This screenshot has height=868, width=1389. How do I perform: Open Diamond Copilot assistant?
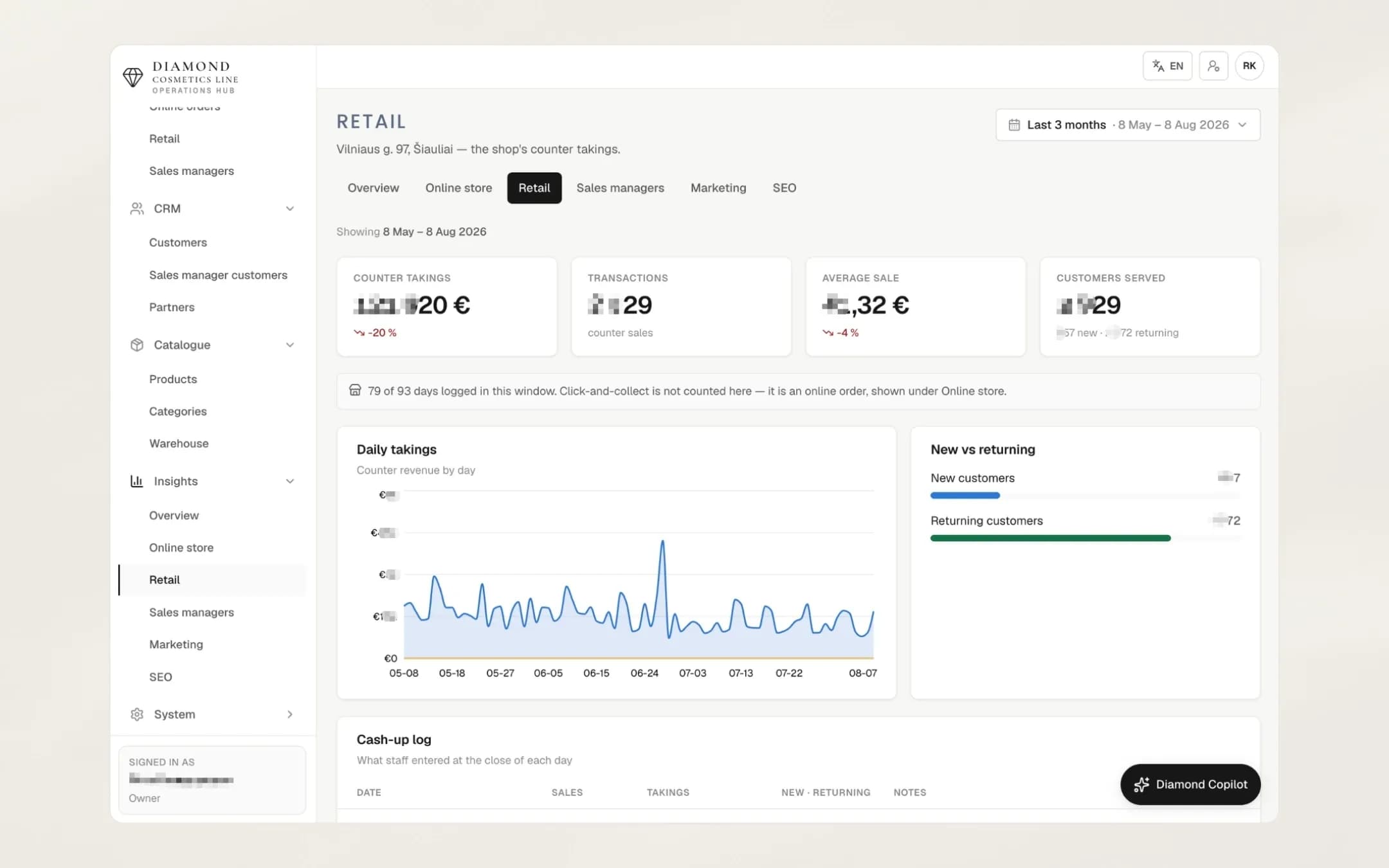point(1190,784)
